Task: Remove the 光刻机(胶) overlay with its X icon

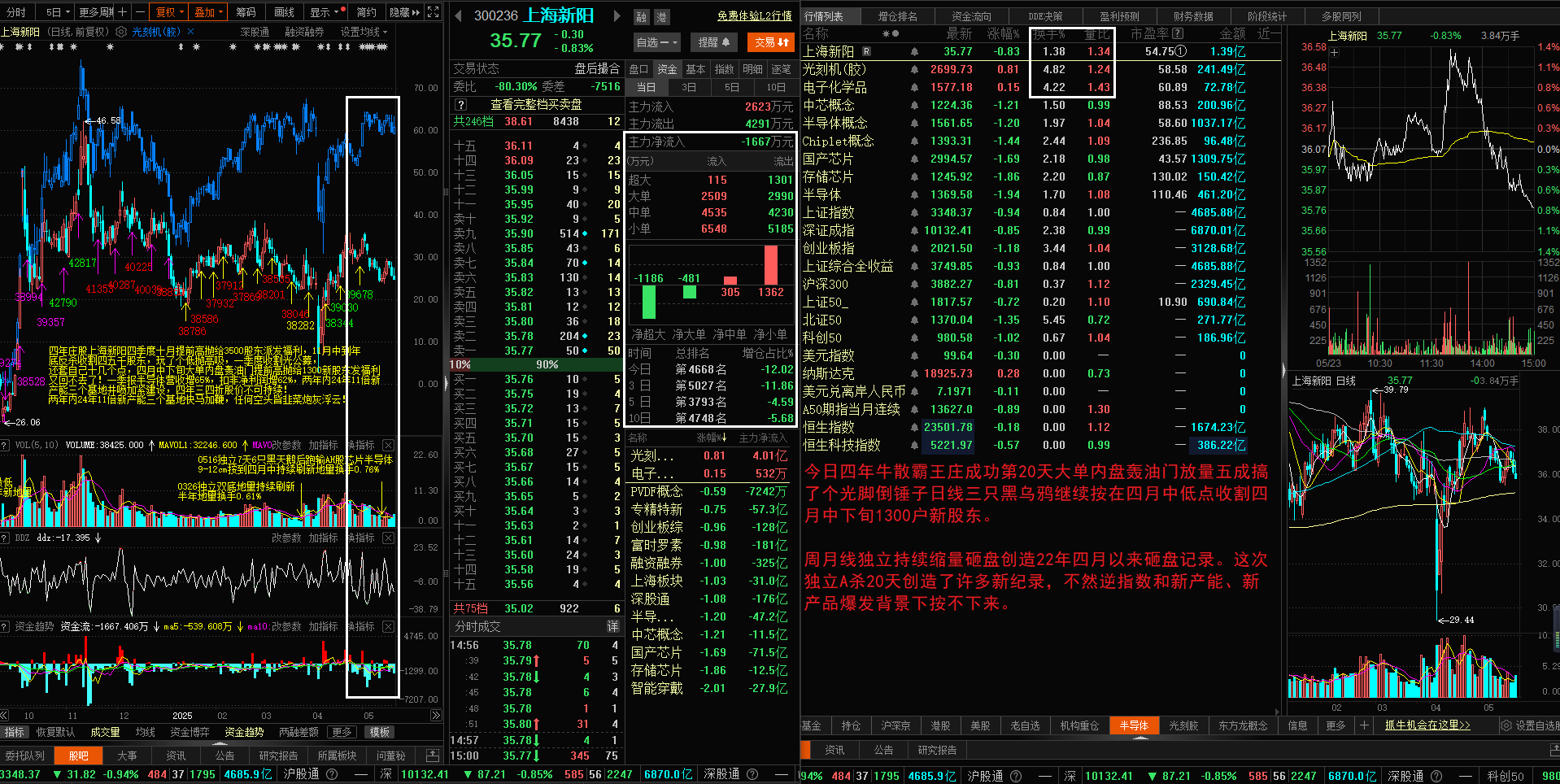Action: 190,32
